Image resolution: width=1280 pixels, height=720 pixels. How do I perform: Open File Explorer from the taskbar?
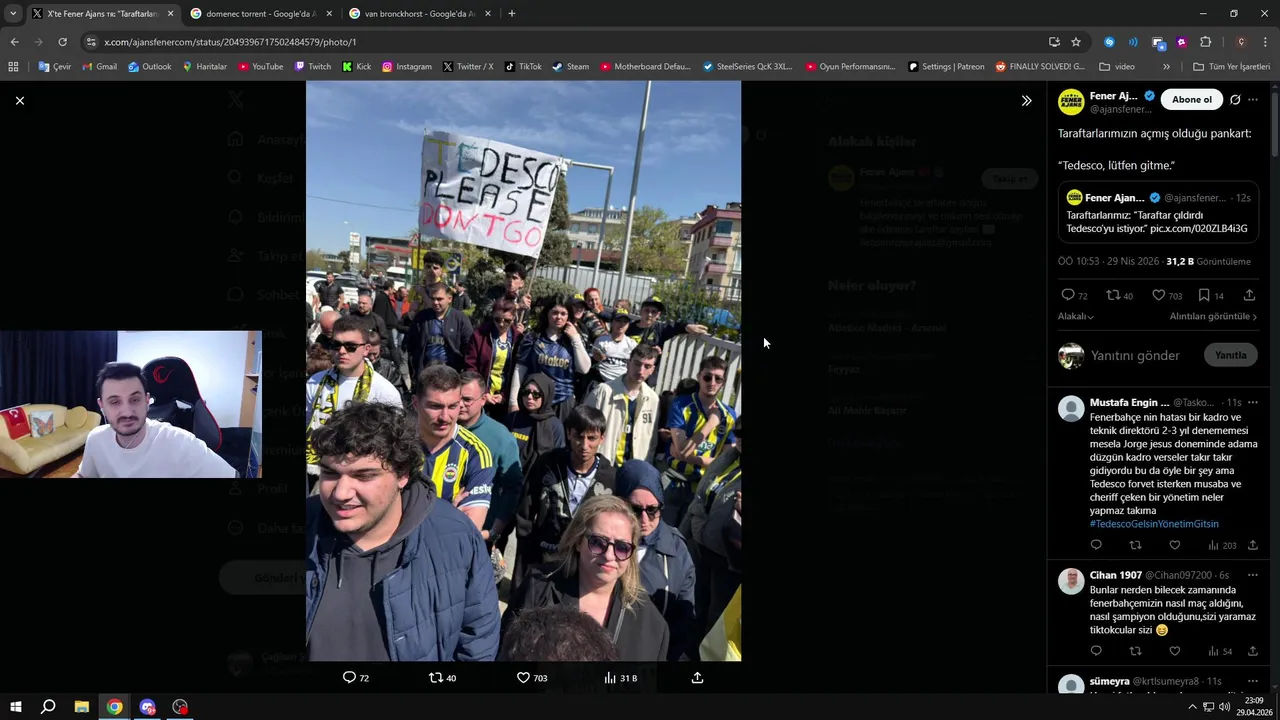coord(82,707)
